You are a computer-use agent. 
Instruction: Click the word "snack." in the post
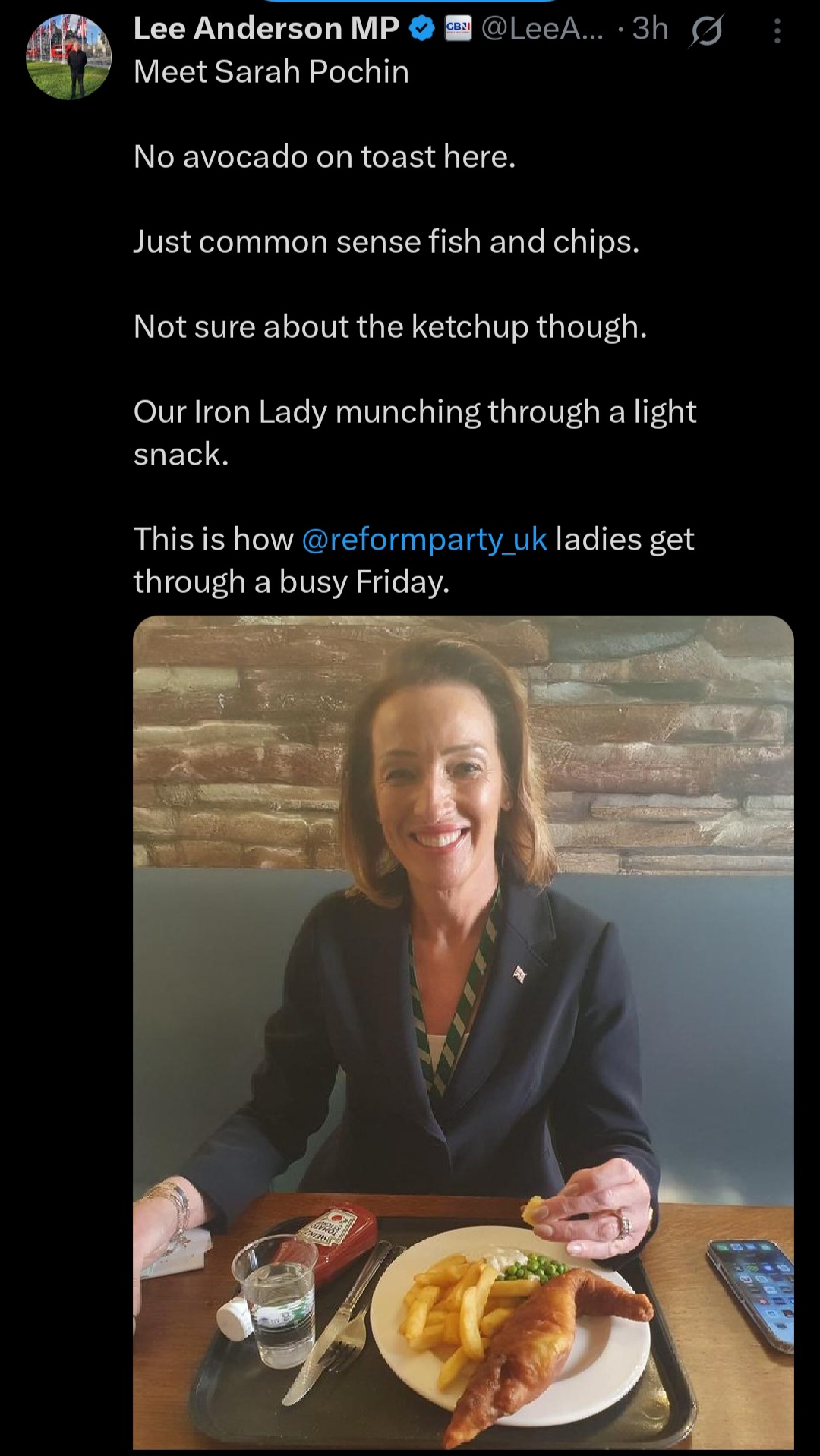tap(181, 455)
